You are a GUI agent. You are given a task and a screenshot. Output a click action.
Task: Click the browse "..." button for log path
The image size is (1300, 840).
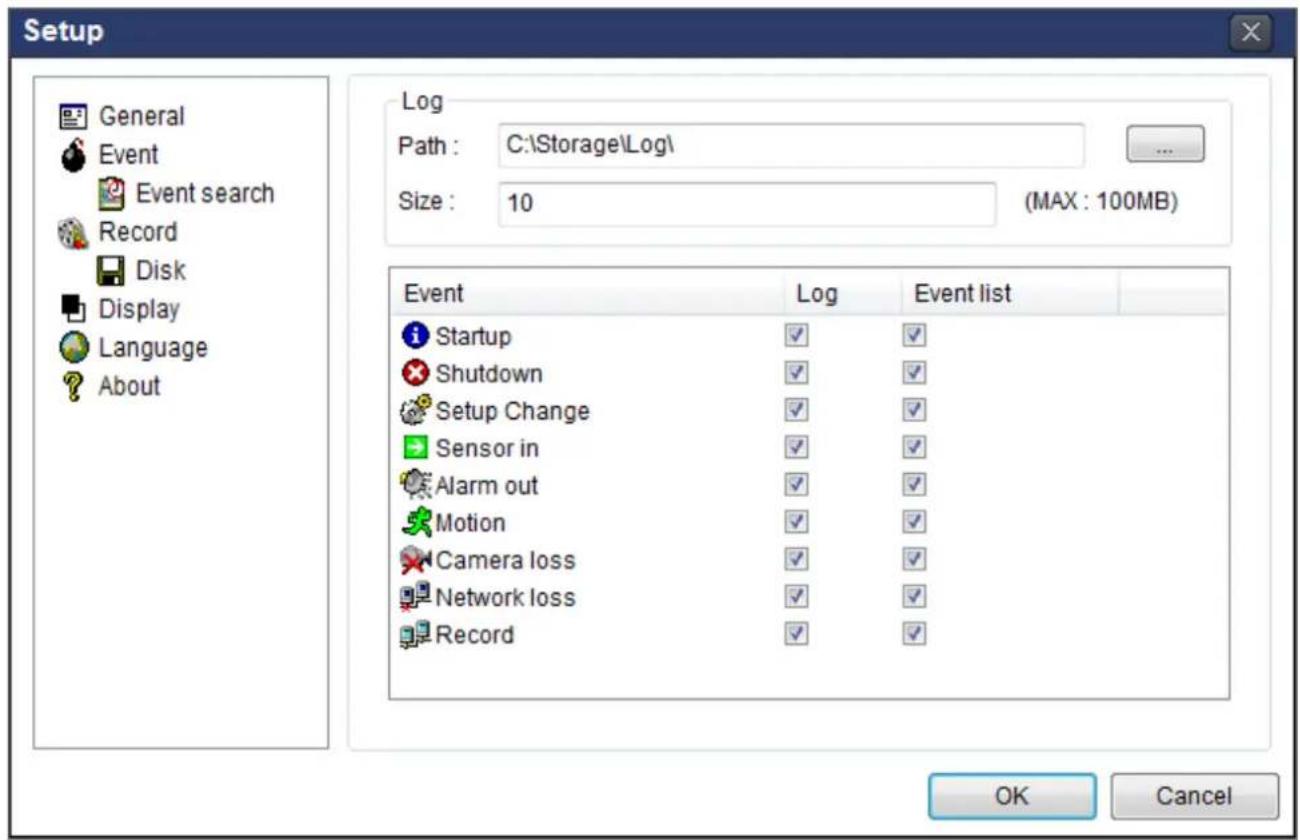pyautogui.click(x=1165, y=145)
